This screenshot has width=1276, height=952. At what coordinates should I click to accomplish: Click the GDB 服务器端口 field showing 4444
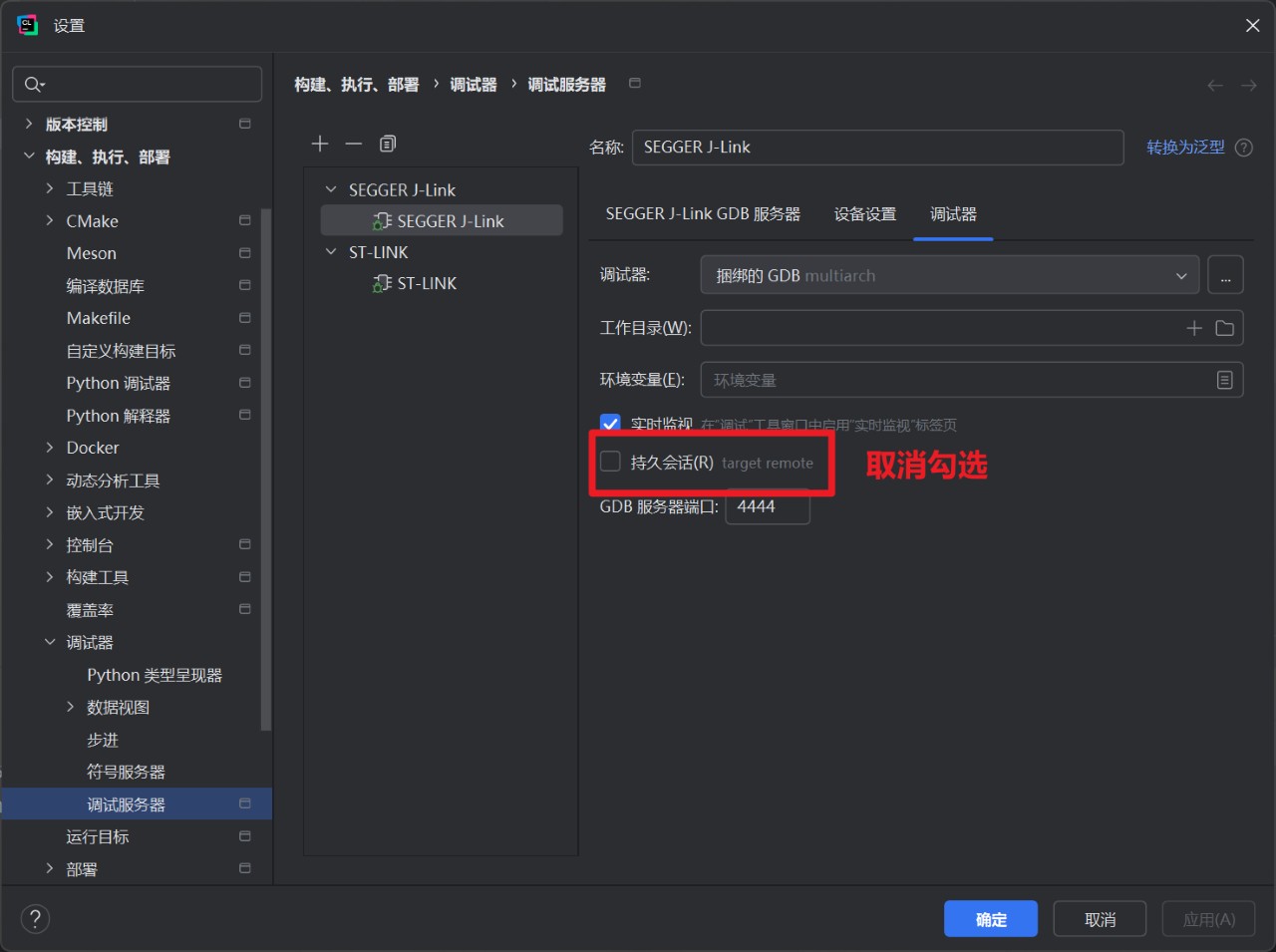pos(768,506)
